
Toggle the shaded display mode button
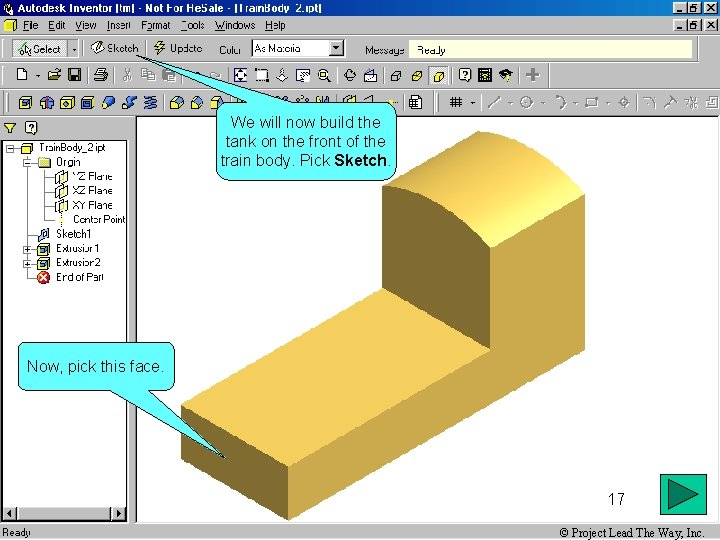pos(439,75)
